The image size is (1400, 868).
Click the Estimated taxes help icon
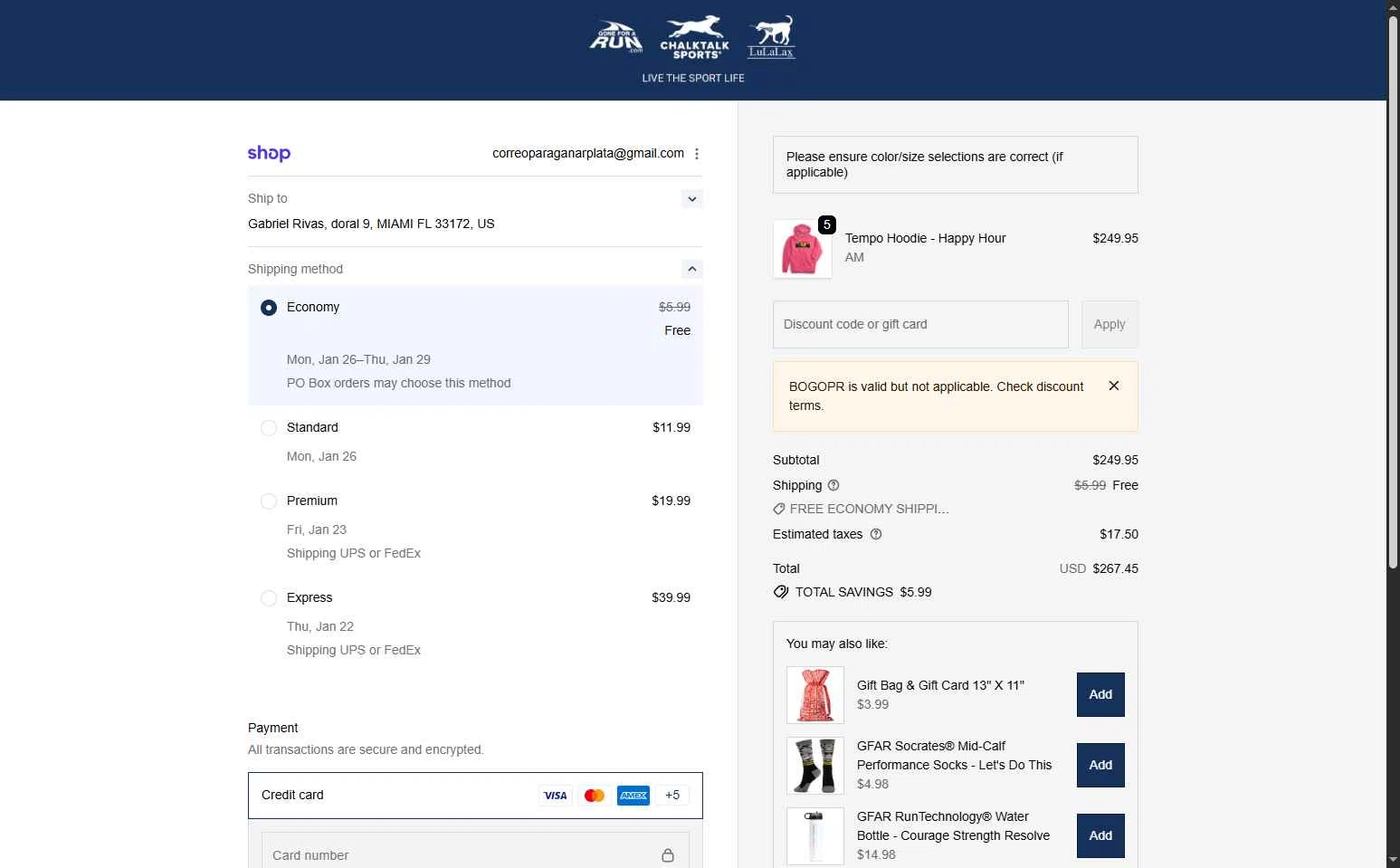(876, 534)
